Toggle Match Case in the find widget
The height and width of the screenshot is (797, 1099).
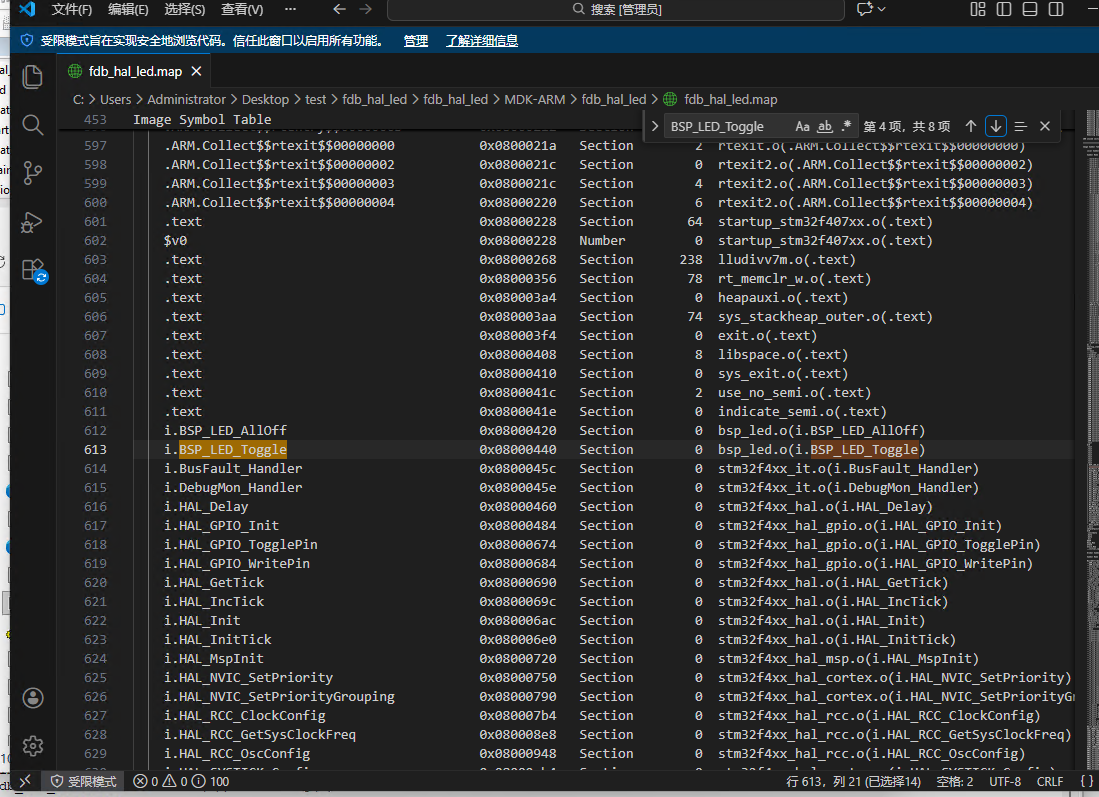point(803,126)
